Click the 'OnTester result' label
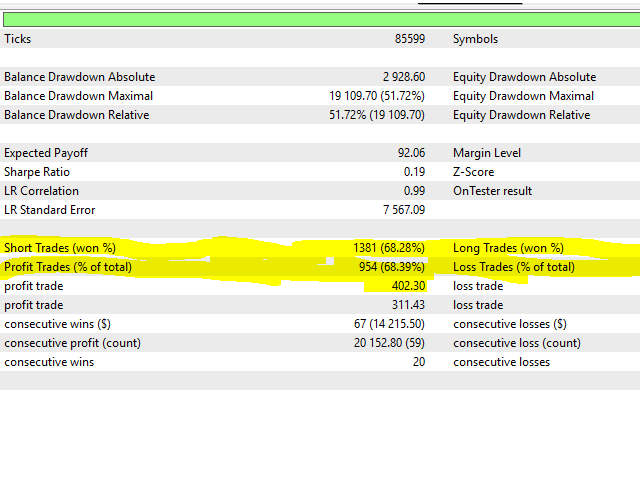 [493, 191]
